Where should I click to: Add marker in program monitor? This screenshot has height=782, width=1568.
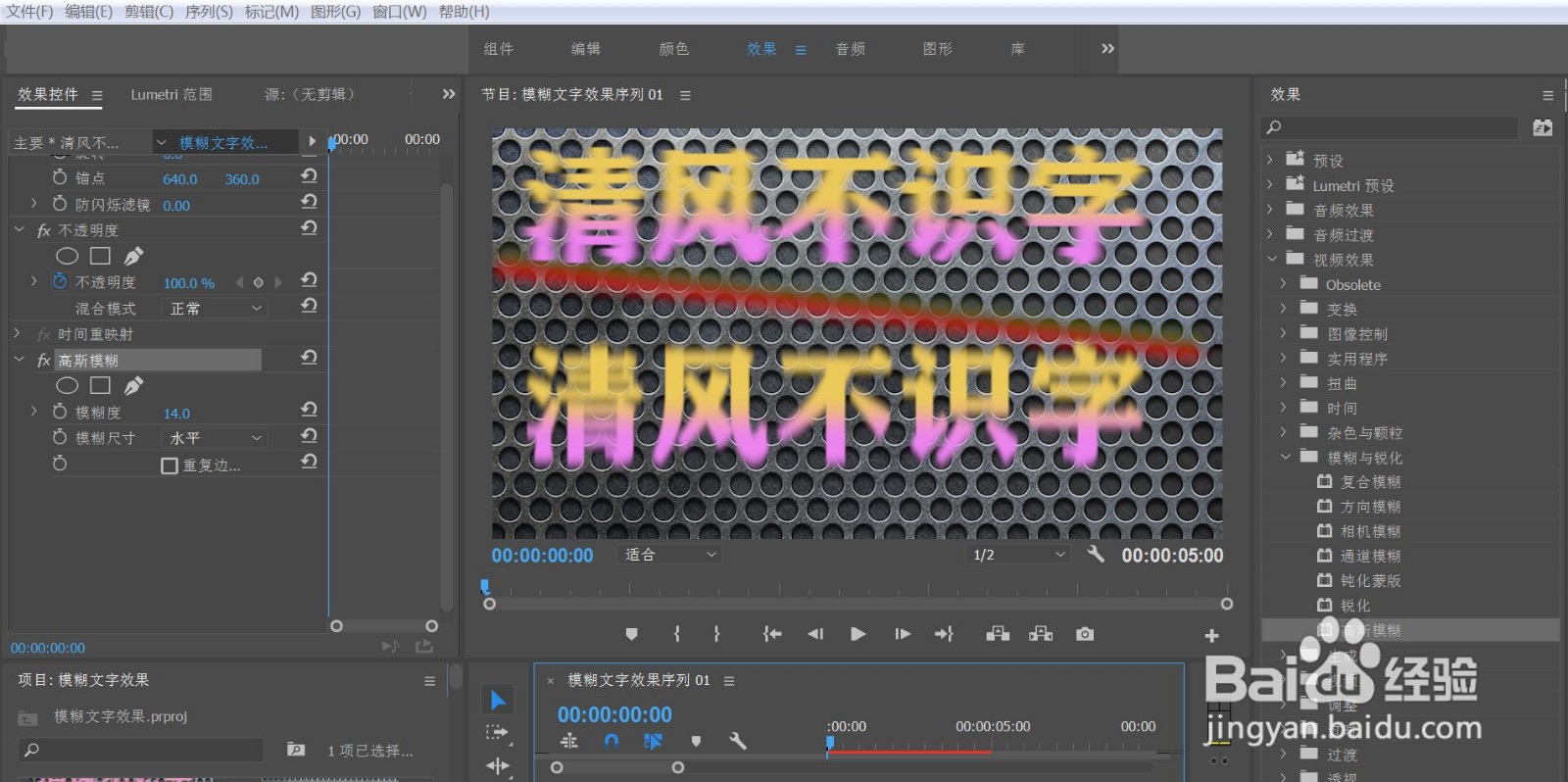pyautogui.click(x=631, y=634)
